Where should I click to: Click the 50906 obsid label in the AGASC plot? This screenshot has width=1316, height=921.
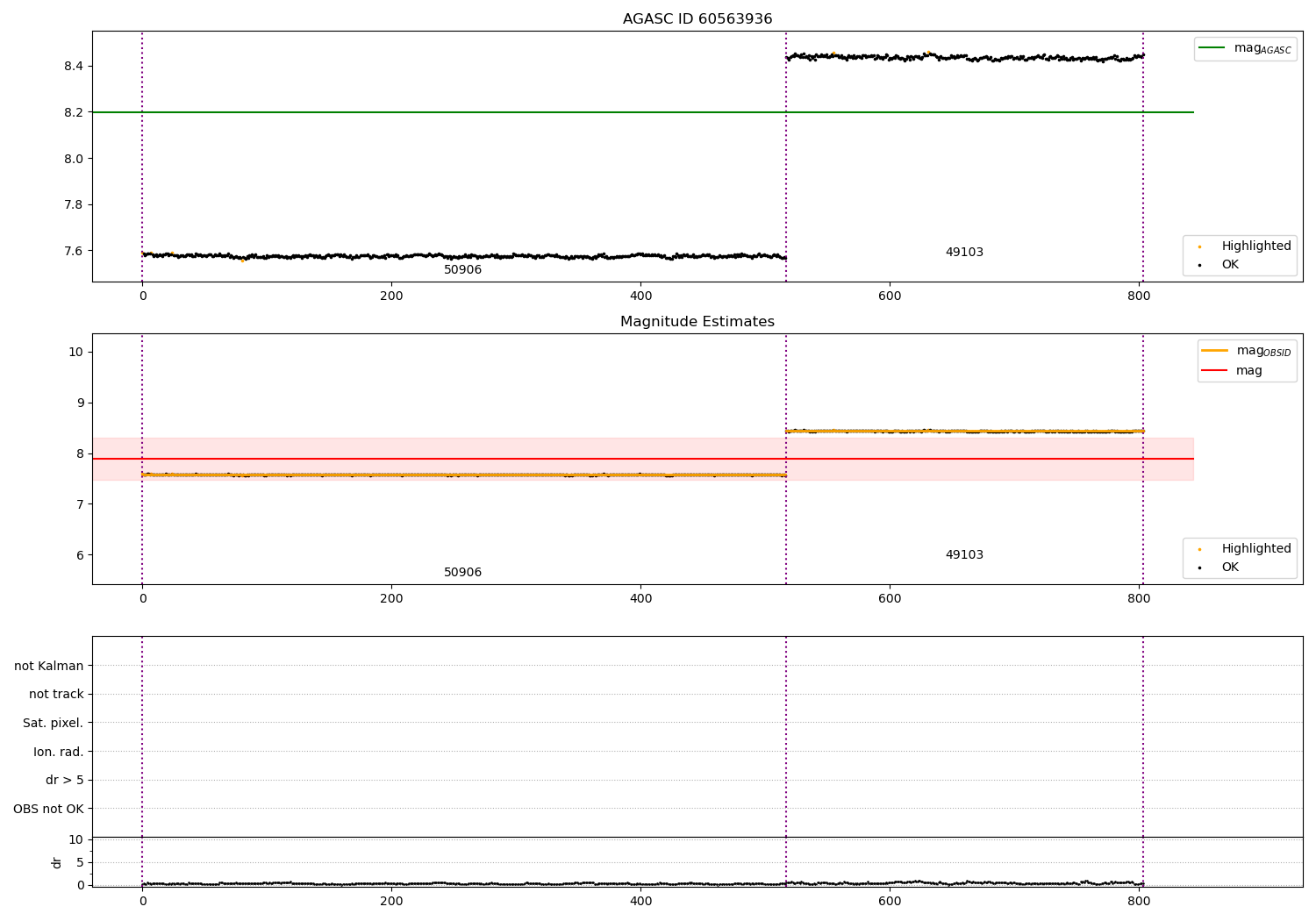(x=462, y=270)
